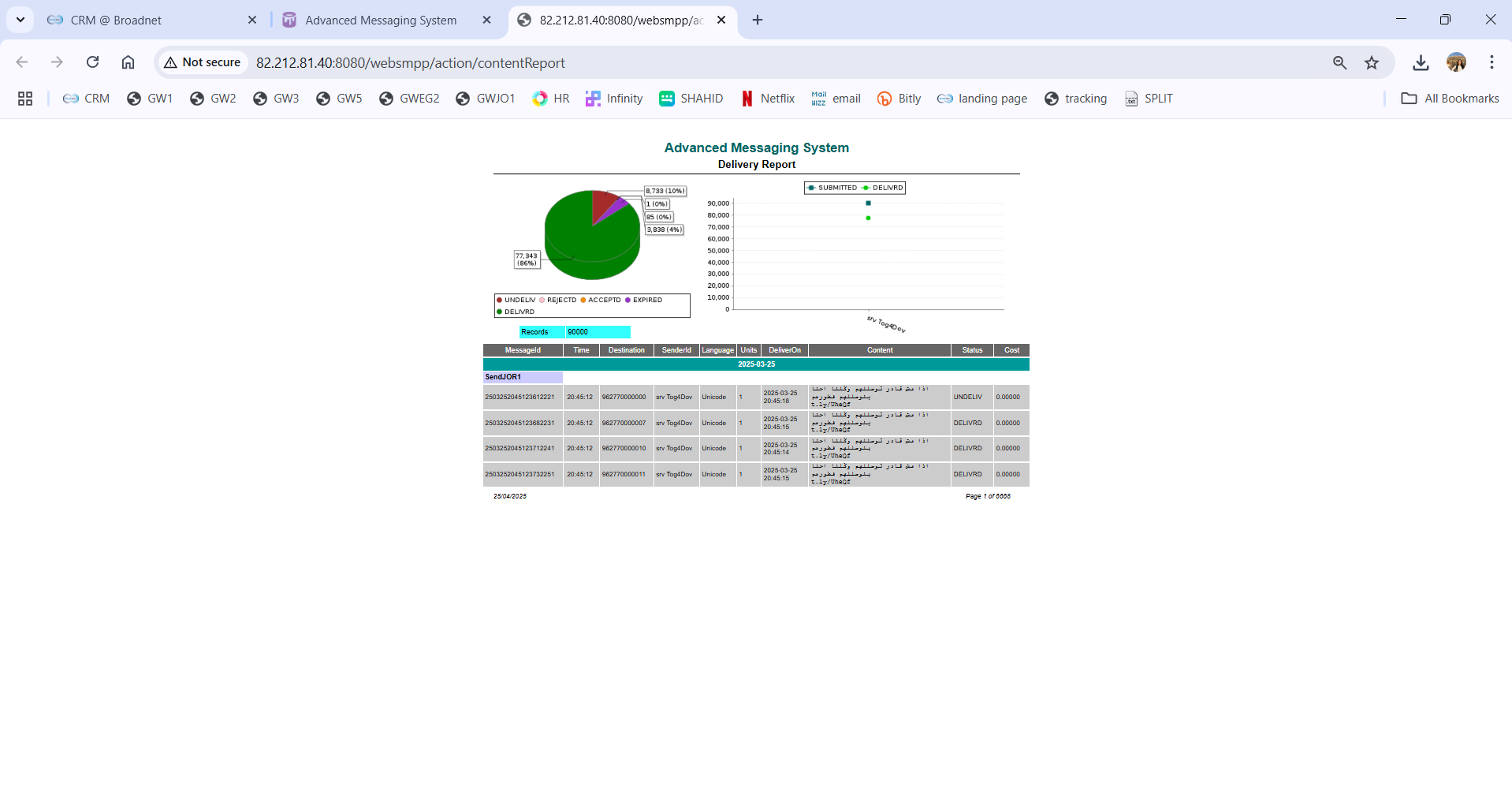
Task: Click the DELIVRD legend marker under pie chart
Action: pos(500,312)
